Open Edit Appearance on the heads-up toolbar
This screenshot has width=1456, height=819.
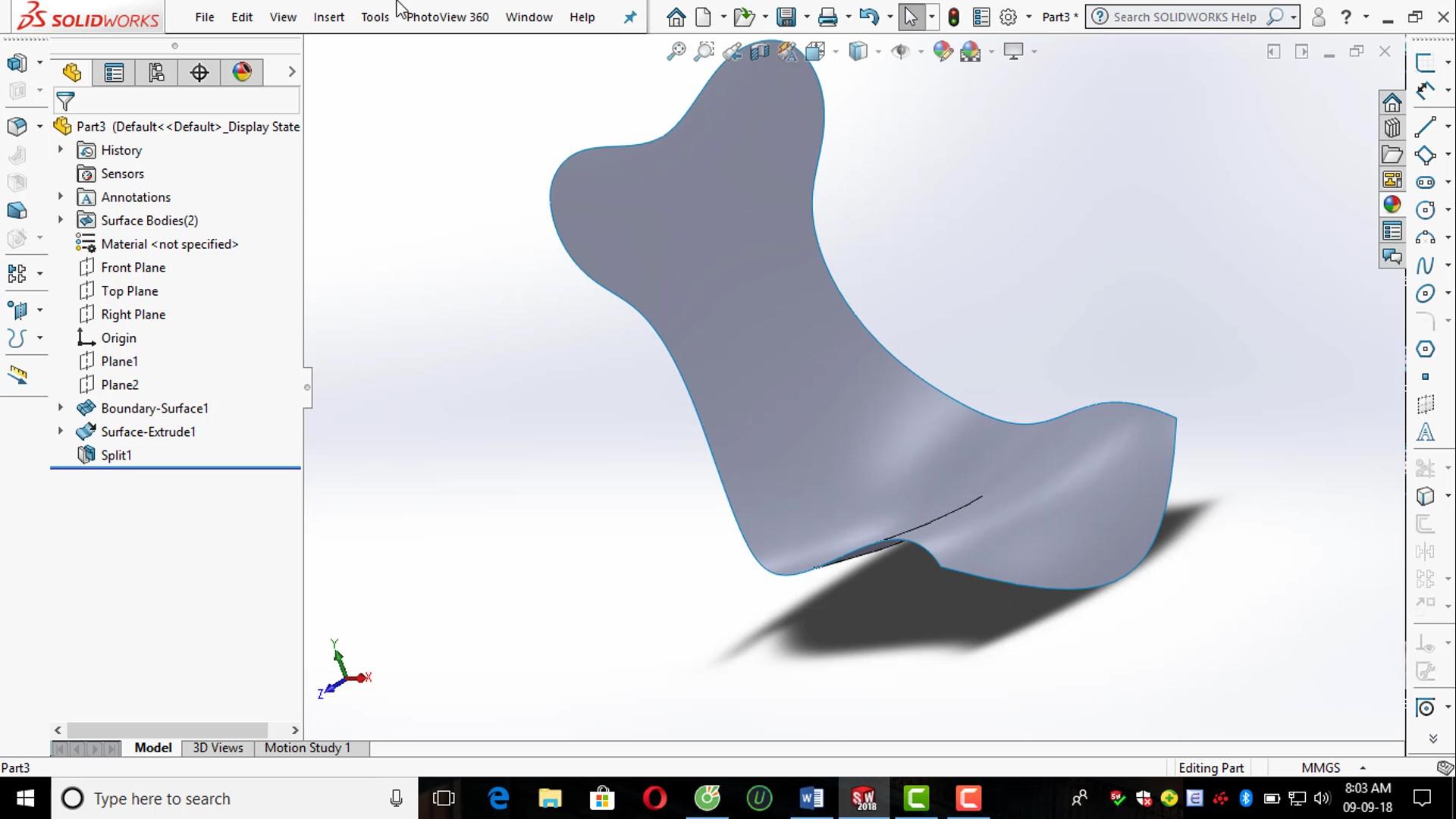tap(943, 51)
